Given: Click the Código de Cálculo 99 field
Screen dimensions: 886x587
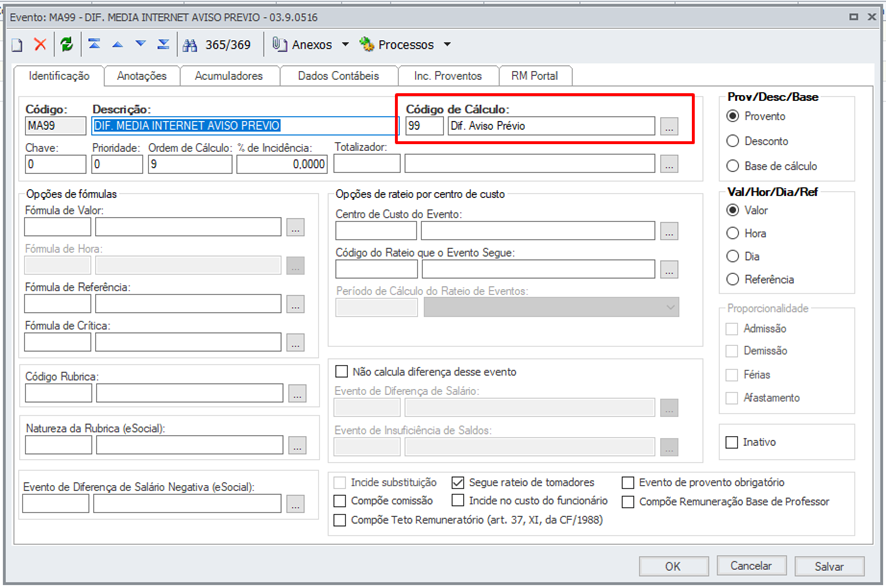Looking at the screenshot, I should click(424, 126).
